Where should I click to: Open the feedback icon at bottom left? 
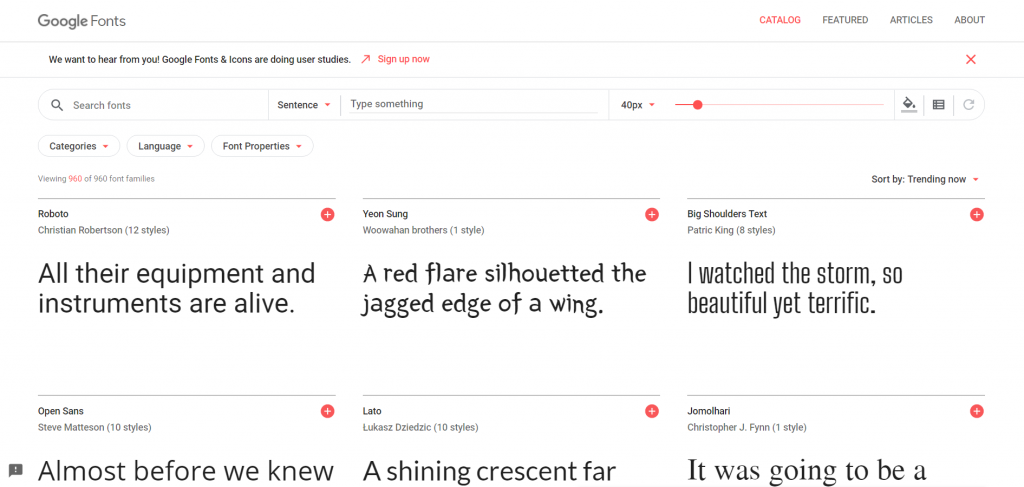[15, 470]
